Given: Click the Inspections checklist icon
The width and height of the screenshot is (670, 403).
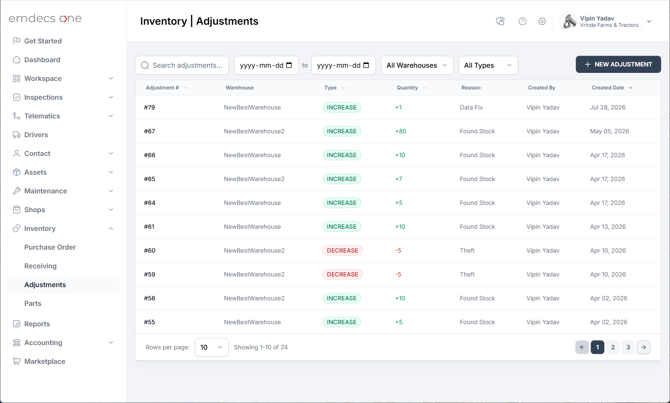Looking at the screenshot, I should [16, 97].
